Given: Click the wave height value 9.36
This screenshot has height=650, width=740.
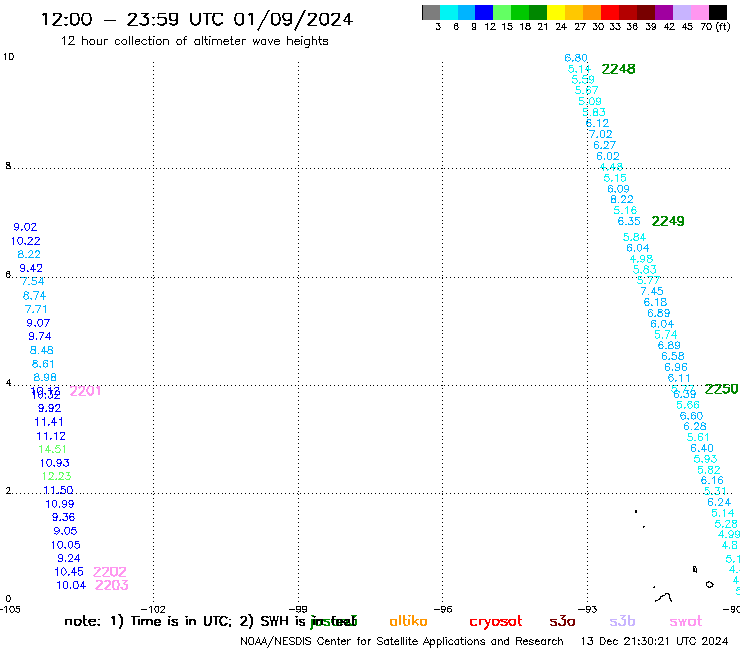Looking at the screenshot, I should [64, 517].
